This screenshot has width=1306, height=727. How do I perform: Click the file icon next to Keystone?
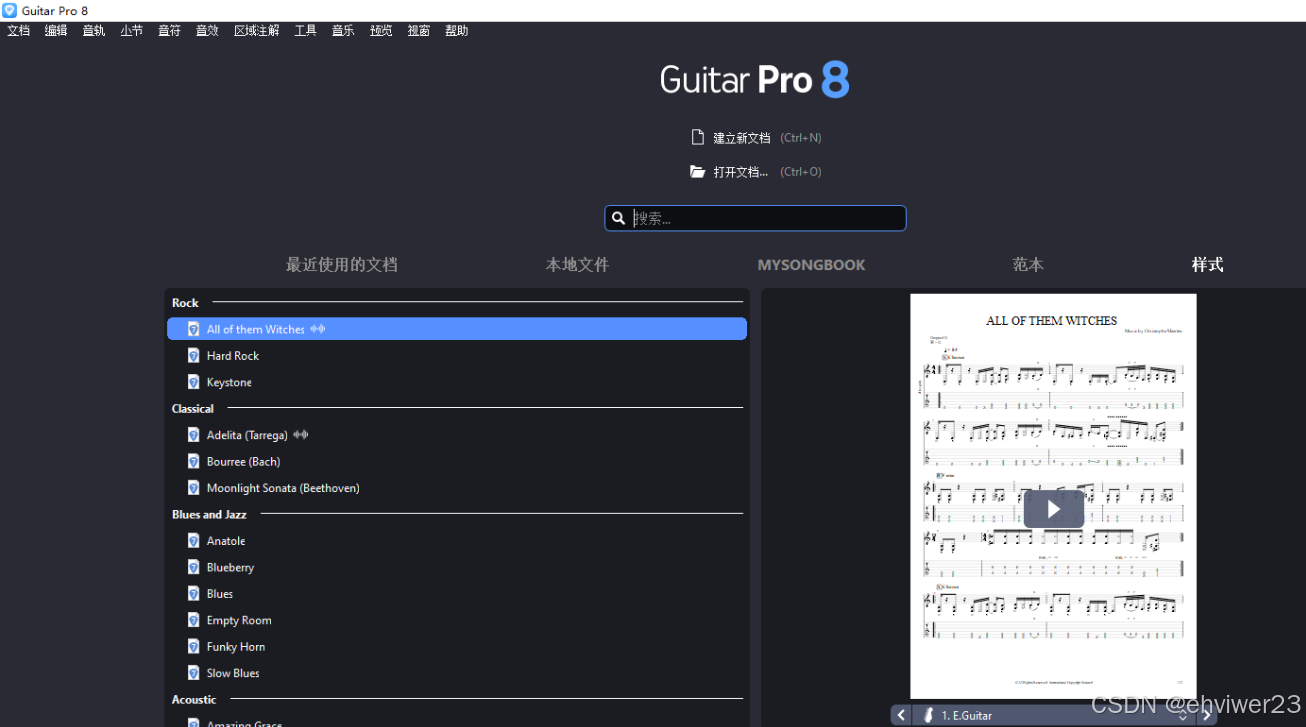click(194, 382)
